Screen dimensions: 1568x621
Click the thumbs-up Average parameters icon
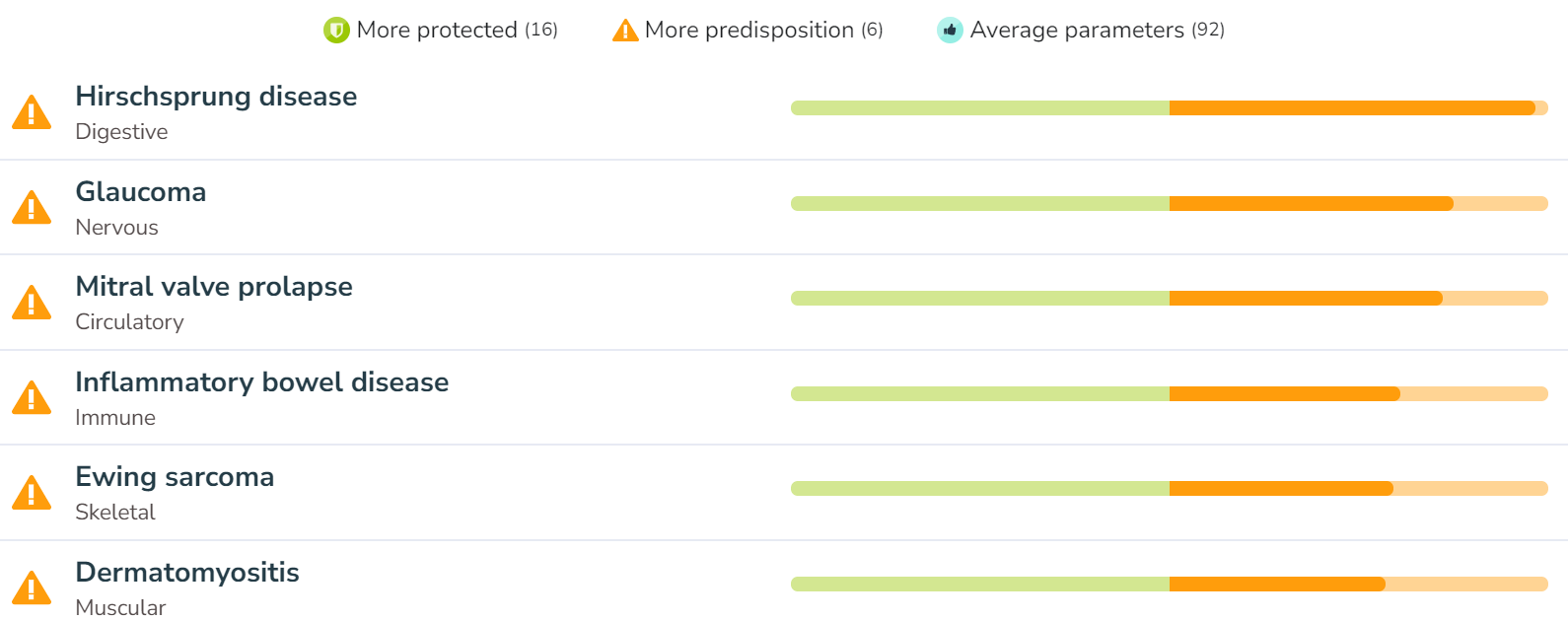click(x=950, y=31)
